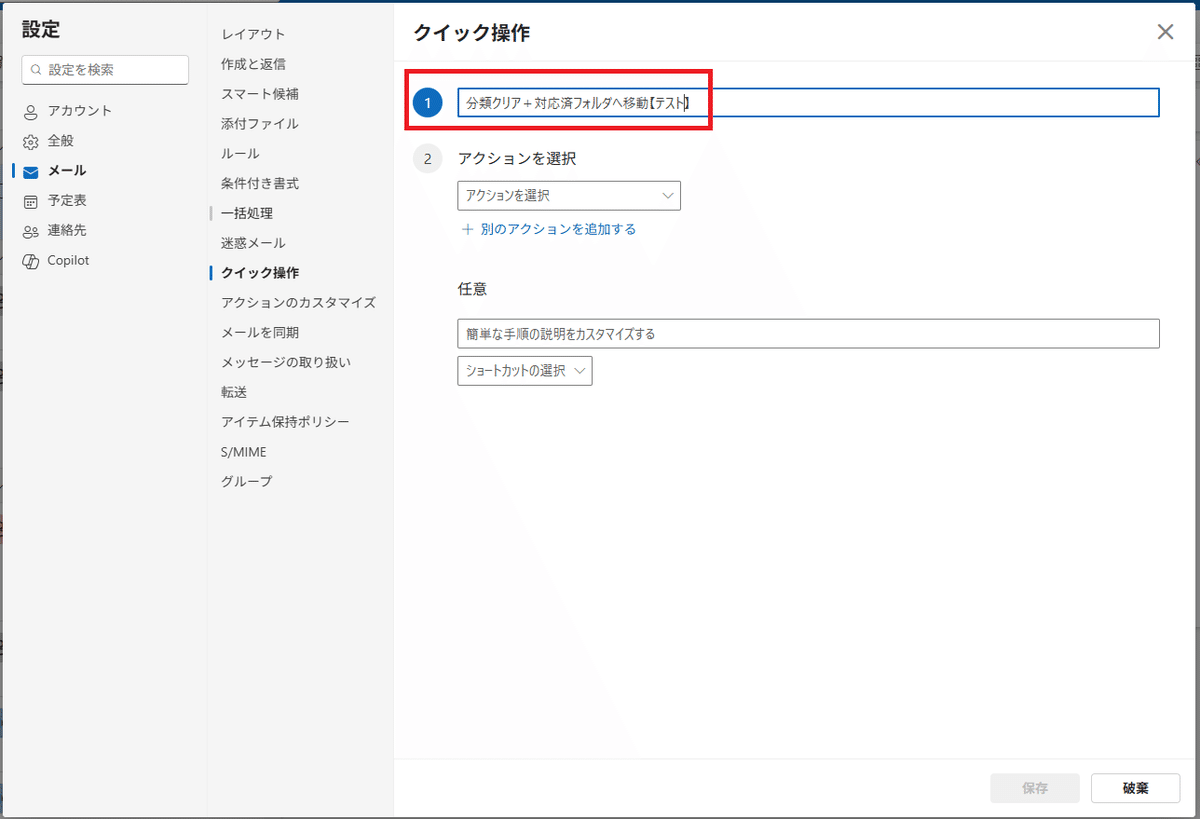Select the 転送 settings entry
The width and height of the screenshot is (1200, 819).
233,392
